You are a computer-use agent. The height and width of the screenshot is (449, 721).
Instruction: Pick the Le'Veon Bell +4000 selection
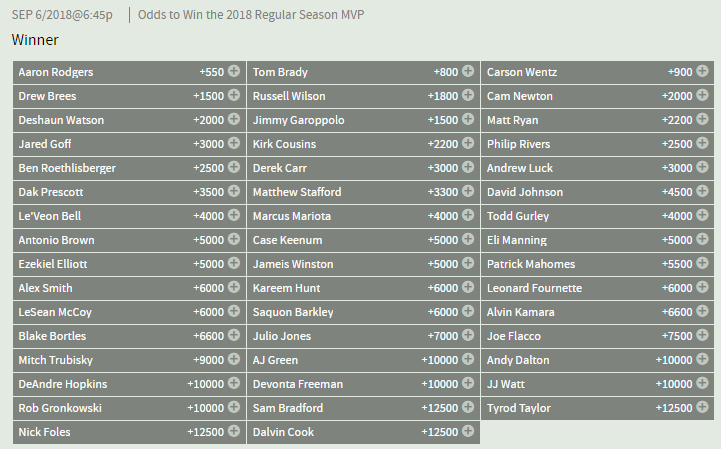(120, 216)
